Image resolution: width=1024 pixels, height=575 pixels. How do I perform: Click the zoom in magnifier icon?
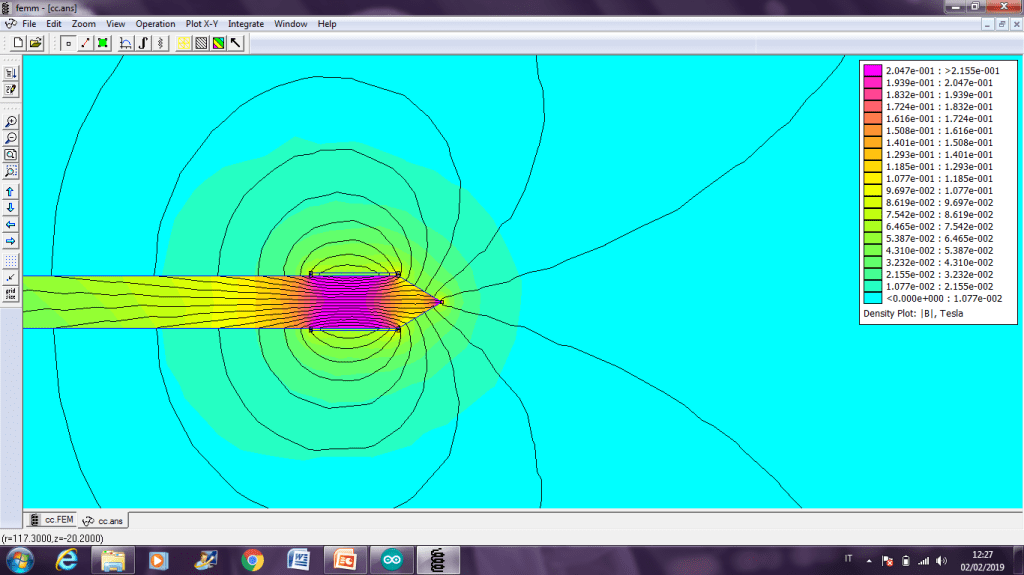click(11, 121)
